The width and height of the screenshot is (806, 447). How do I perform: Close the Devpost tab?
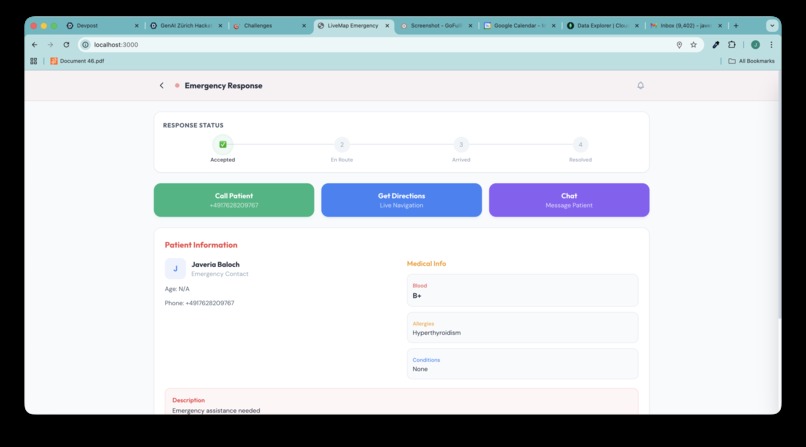(x=137, y=25)
